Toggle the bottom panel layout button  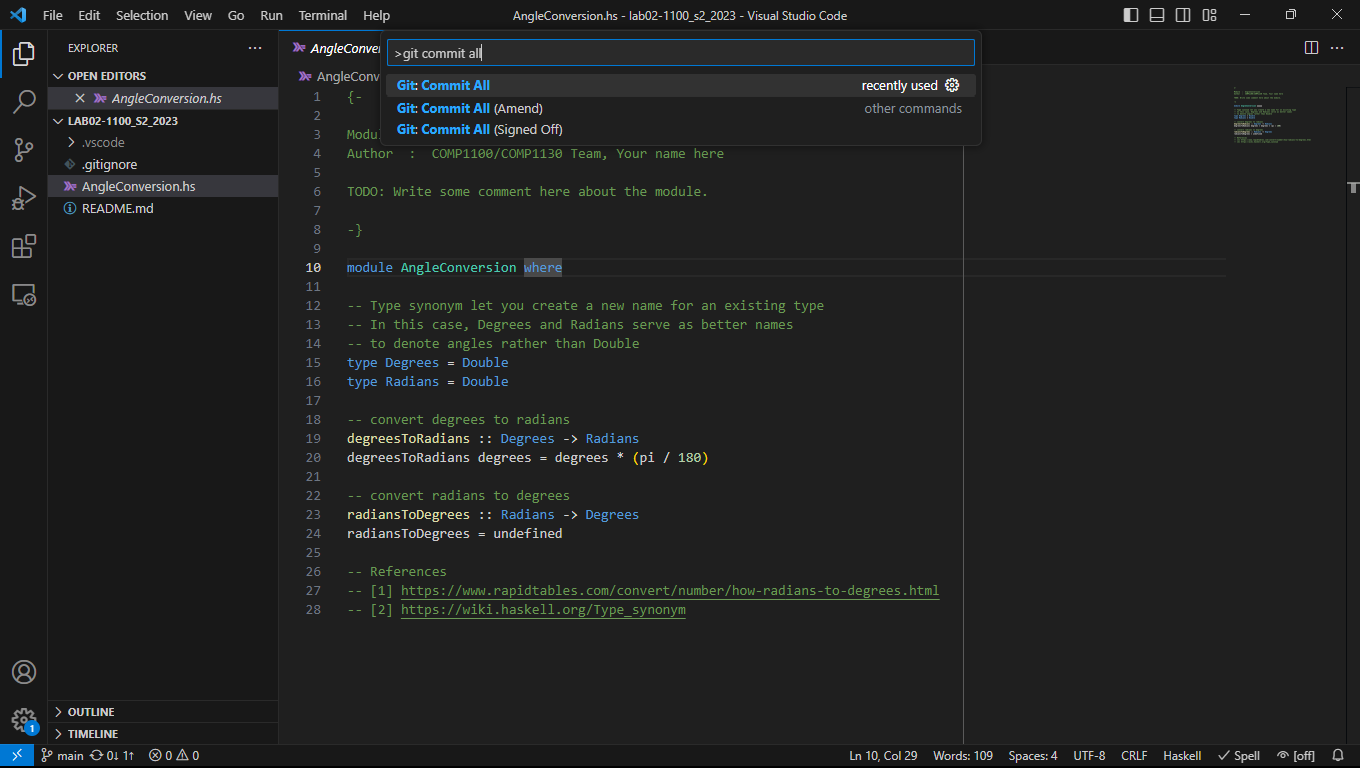pos(1157,15)
